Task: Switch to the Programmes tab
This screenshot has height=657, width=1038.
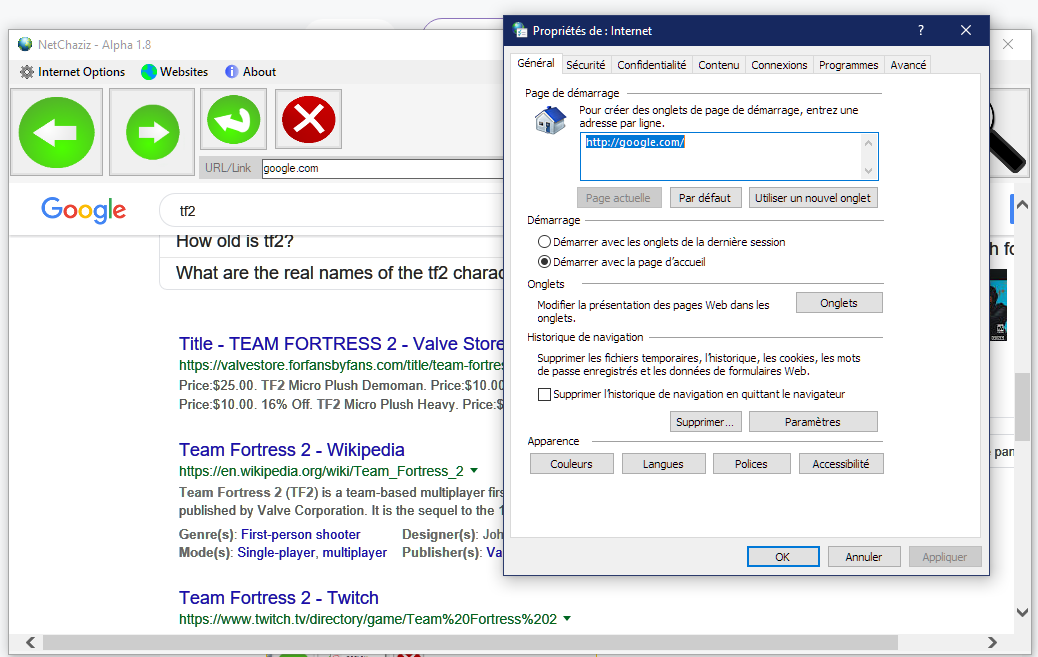Action: tap(848, 65)
